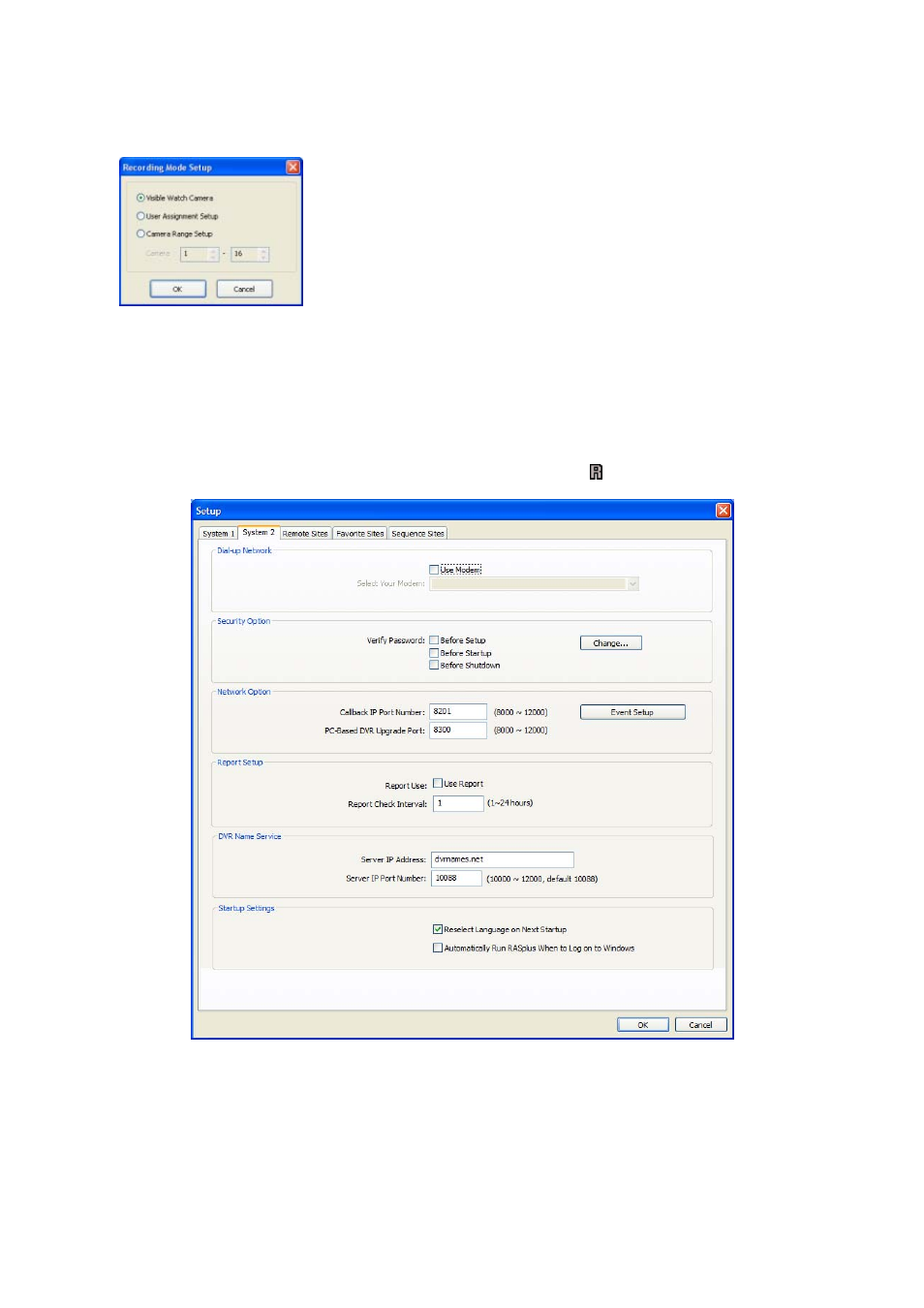Screen dimensions: 924x1308
Task: Enable verify password Before Setup
Action: click(x=434, y=640)
